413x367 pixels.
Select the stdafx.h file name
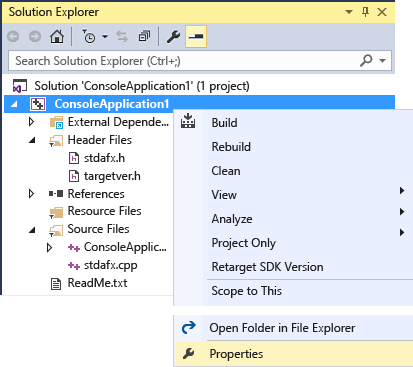point(104,158)
